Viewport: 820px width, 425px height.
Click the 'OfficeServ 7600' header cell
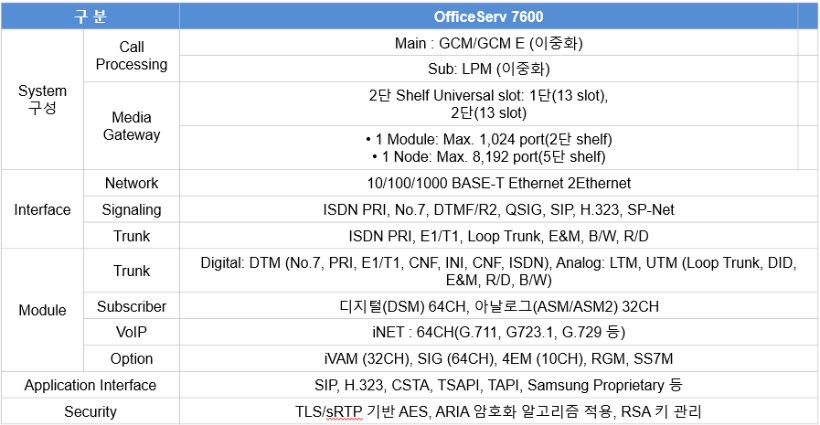[488, 16]
